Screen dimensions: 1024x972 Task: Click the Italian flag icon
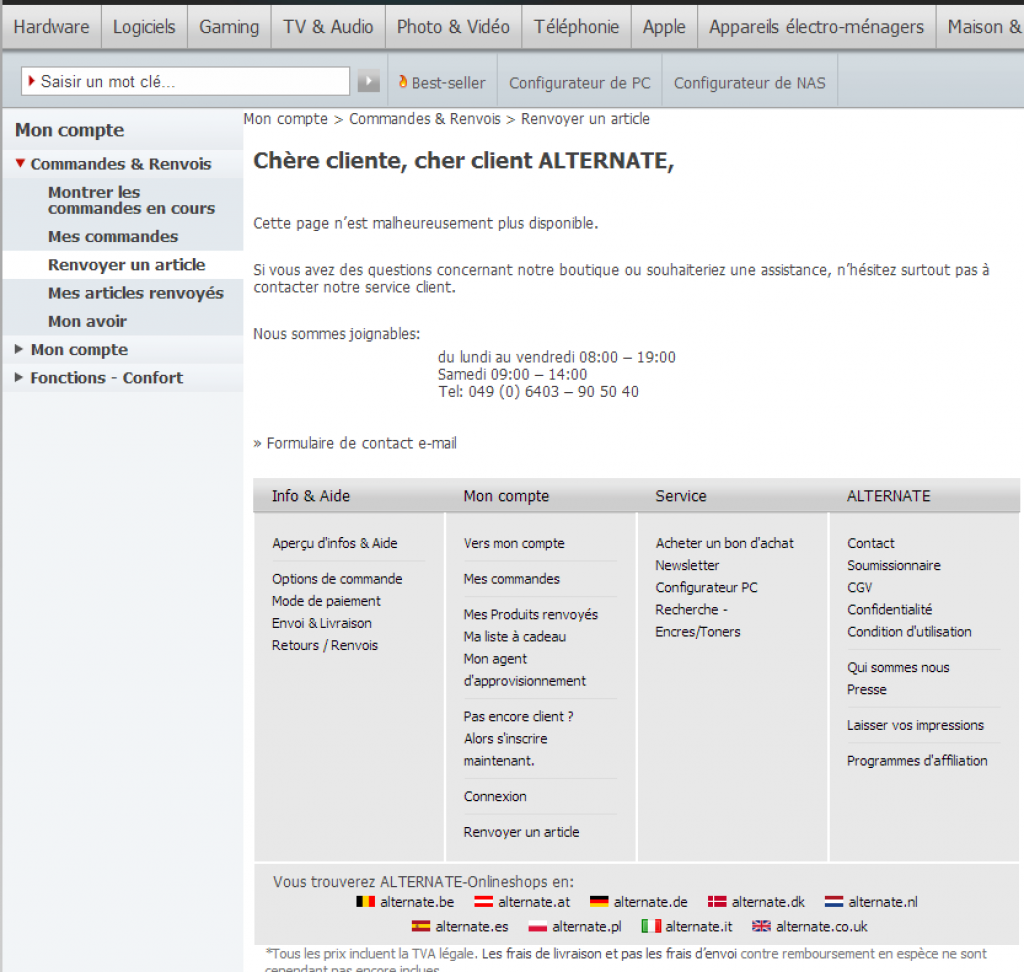(x=651, y=926)
